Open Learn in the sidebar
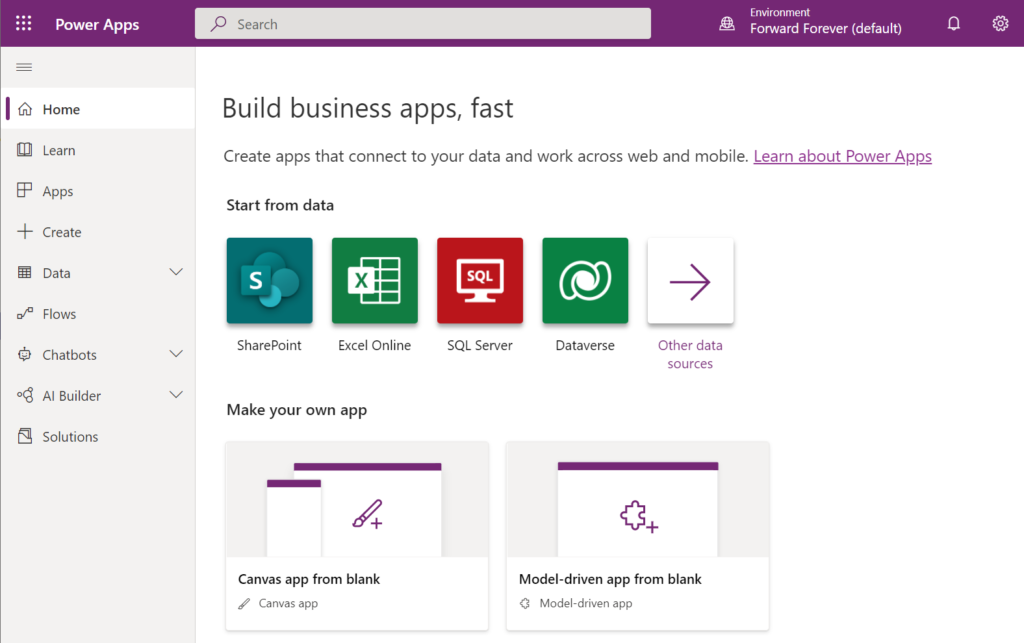Screen dimensions: 1024x643 [98, 150]
